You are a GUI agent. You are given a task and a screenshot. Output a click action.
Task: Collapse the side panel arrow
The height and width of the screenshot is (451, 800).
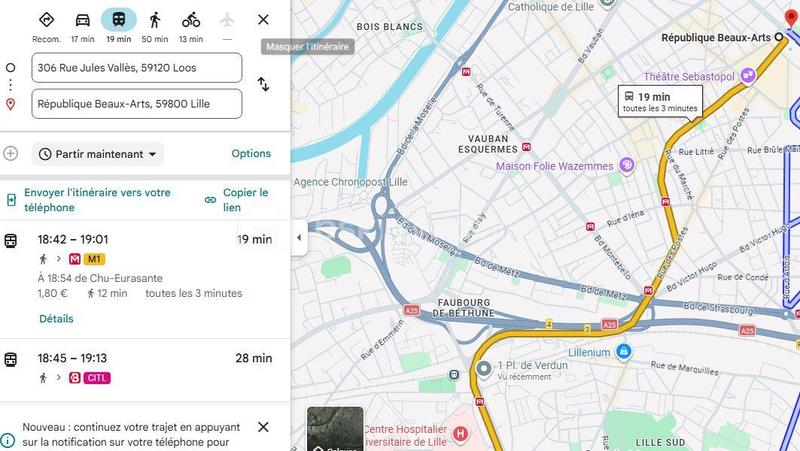click(299, 238)
